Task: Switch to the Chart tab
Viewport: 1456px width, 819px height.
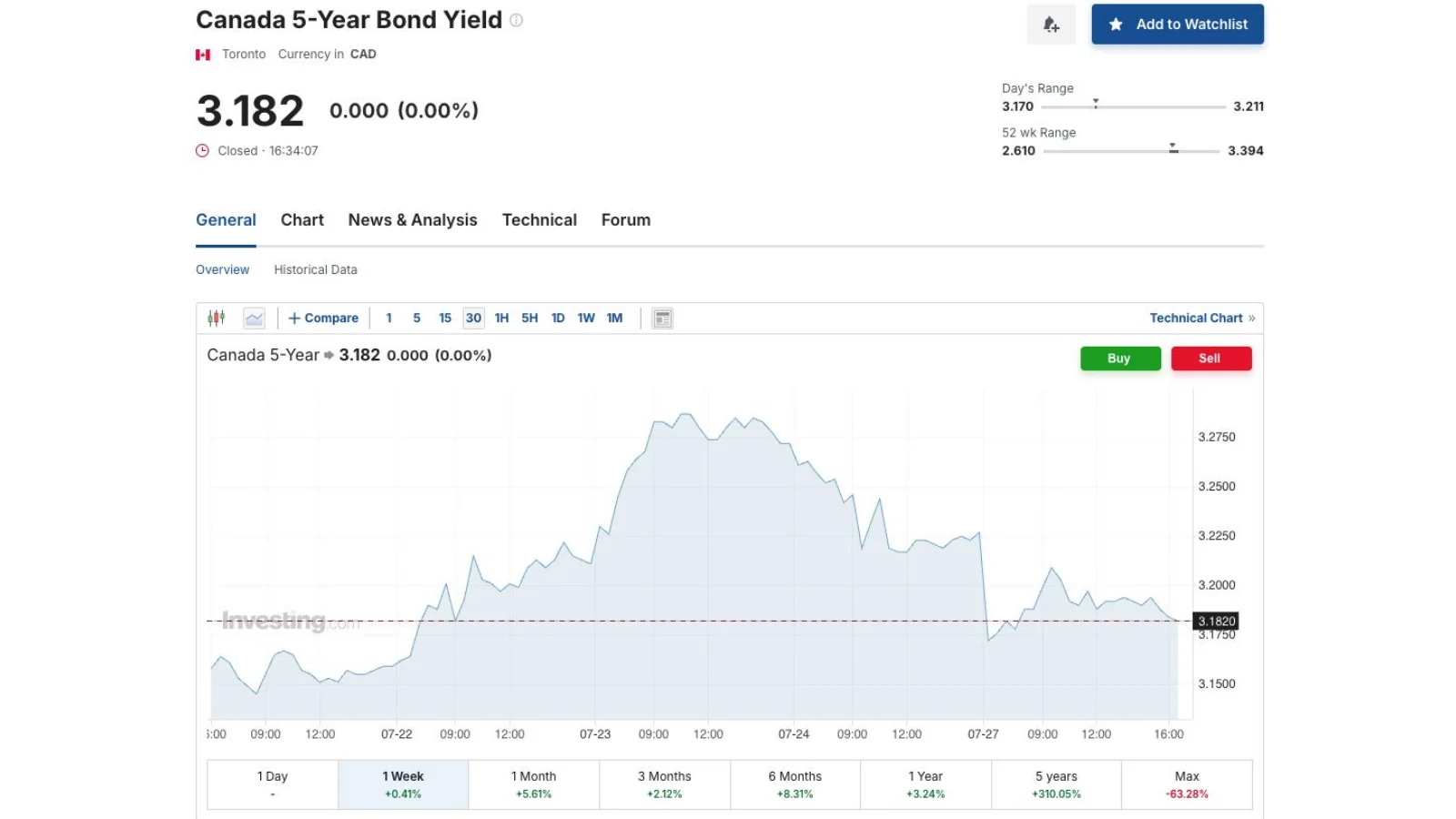Action: coord(302,220)
